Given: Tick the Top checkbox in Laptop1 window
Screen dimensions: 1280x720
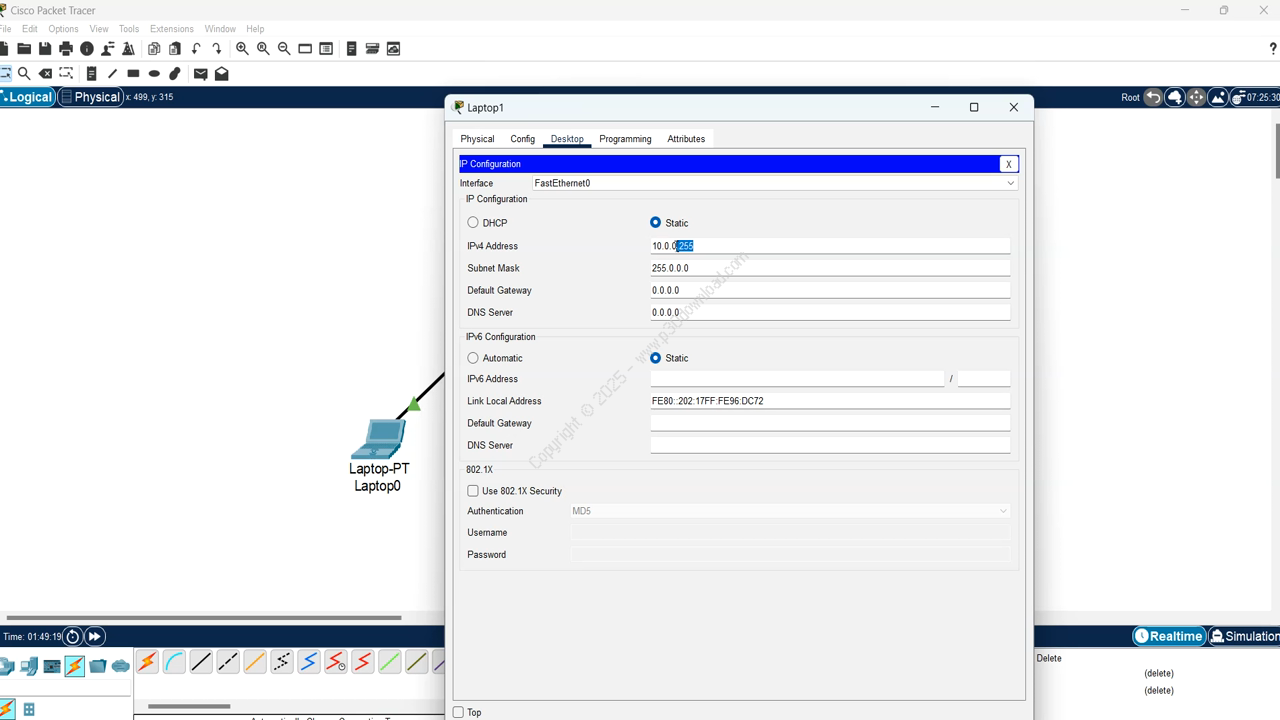Looking at the screenshot, I should [458, 712].
